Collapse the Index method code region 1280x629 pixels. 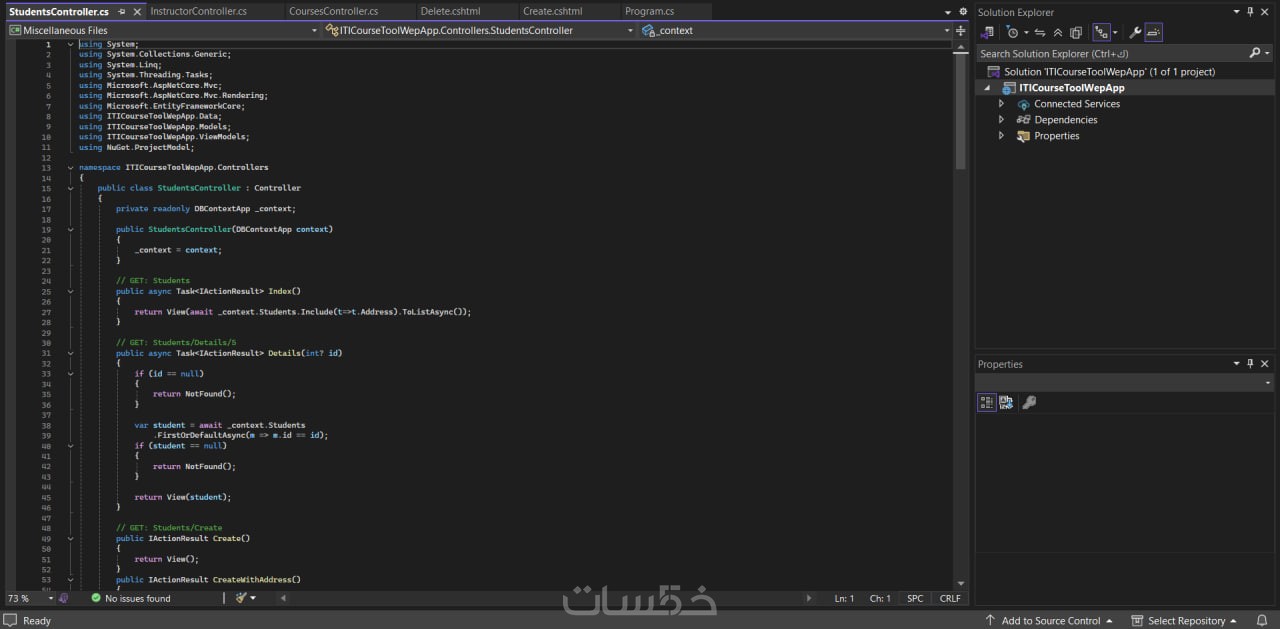[70, 291]
